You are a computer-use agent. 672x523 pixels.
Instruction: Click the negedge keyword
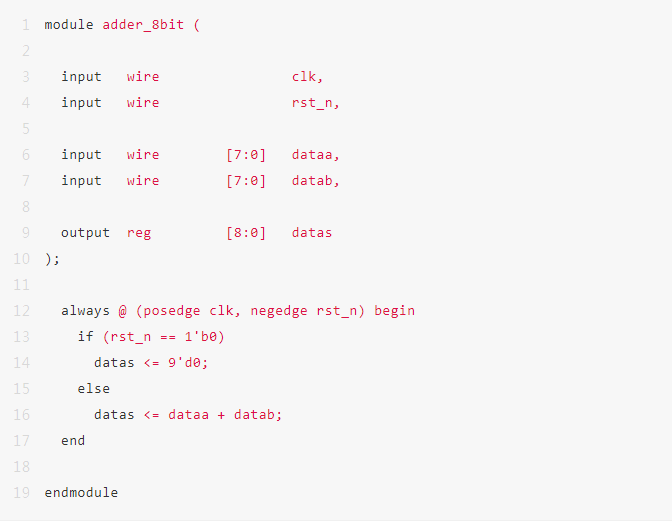pyautogui.click(x=279, y=311)
